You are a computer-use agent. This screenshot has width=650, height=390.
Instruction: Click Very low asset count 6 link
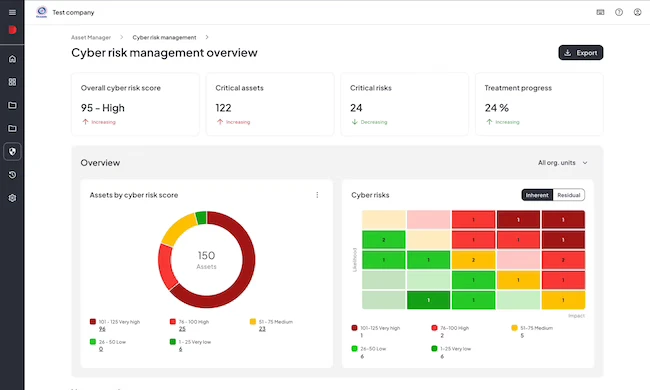pos(180,349)
